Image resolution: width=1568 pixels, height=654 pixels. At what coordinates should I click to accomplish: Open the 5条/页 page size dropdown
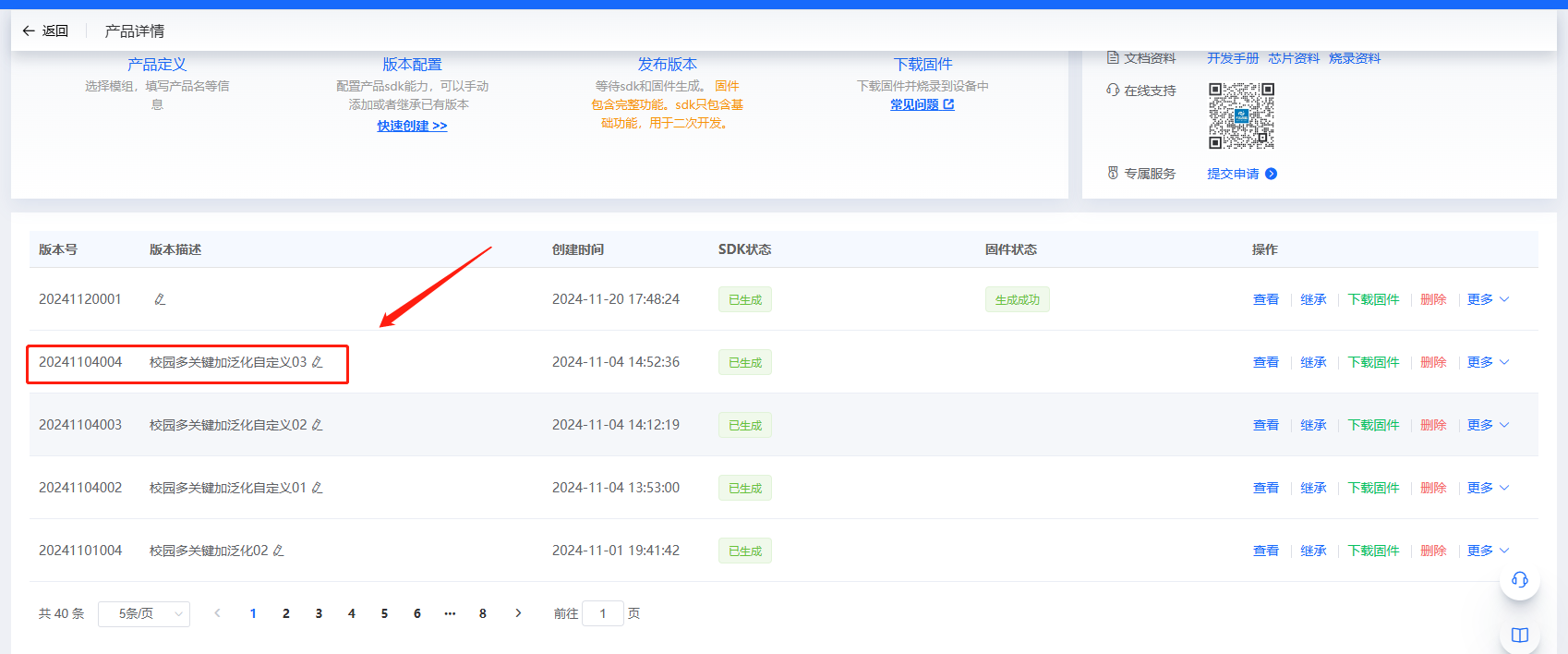pyautogui.click(x=143, y=613)
